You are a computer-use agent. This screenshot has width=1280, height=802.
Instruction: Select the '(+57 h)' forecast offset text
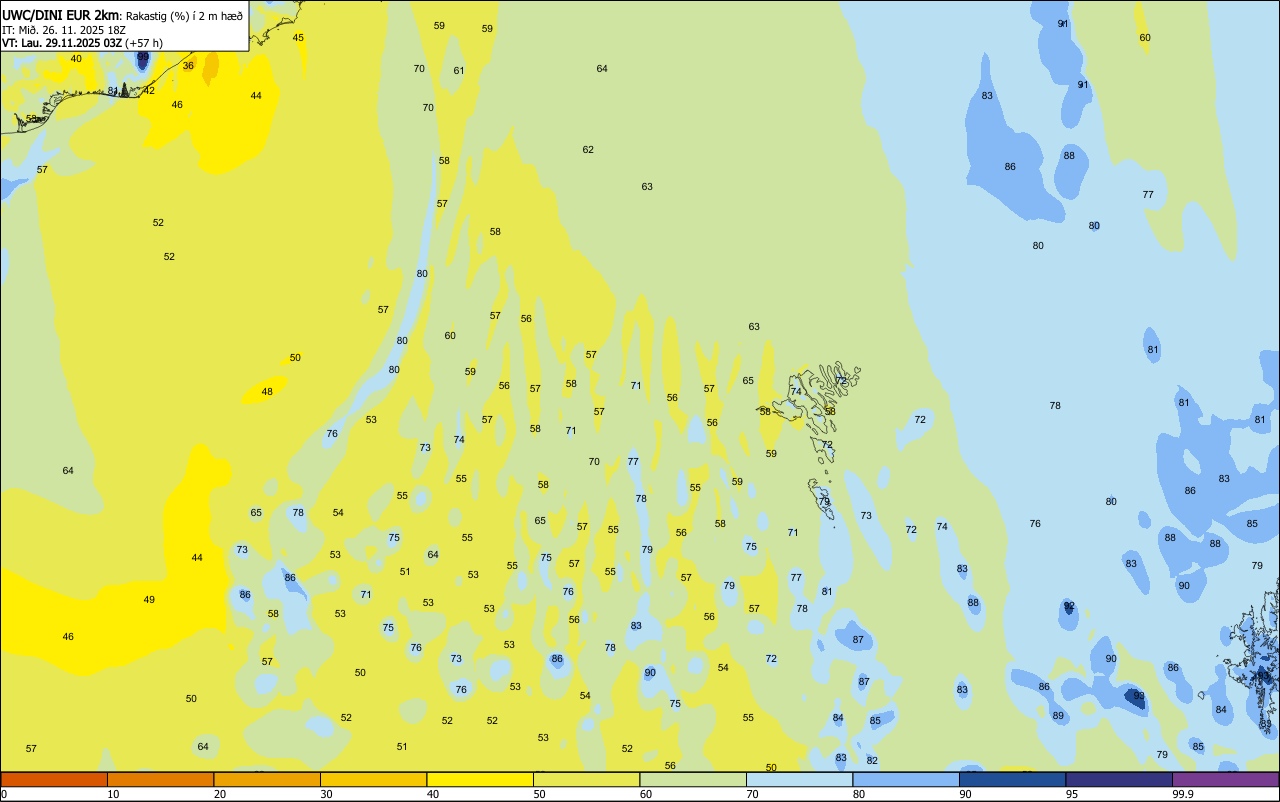(x=144, y=43)
